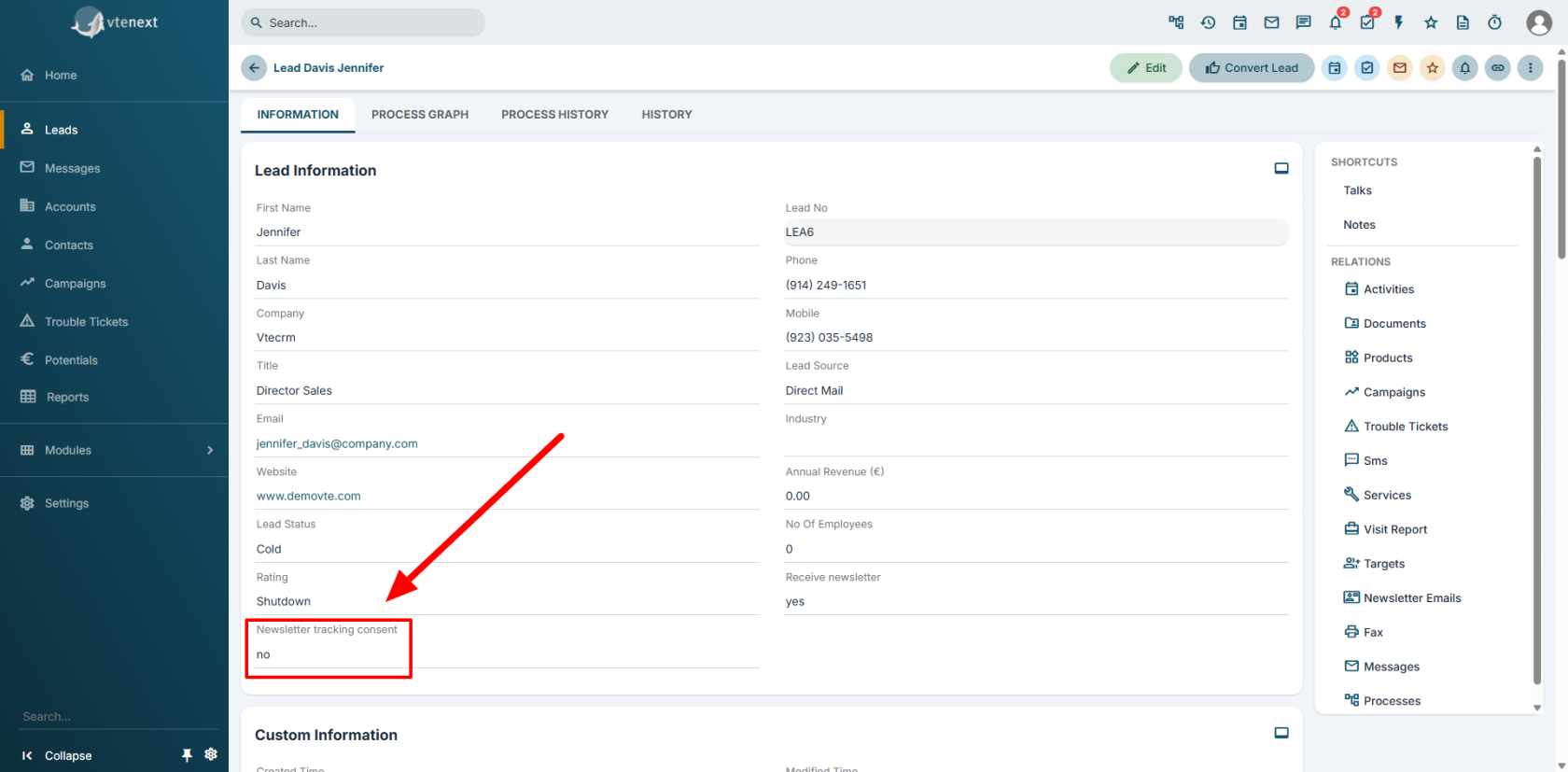Switch to the Process History tab
Screen dimensions: 1568x772
click(554, 115)
